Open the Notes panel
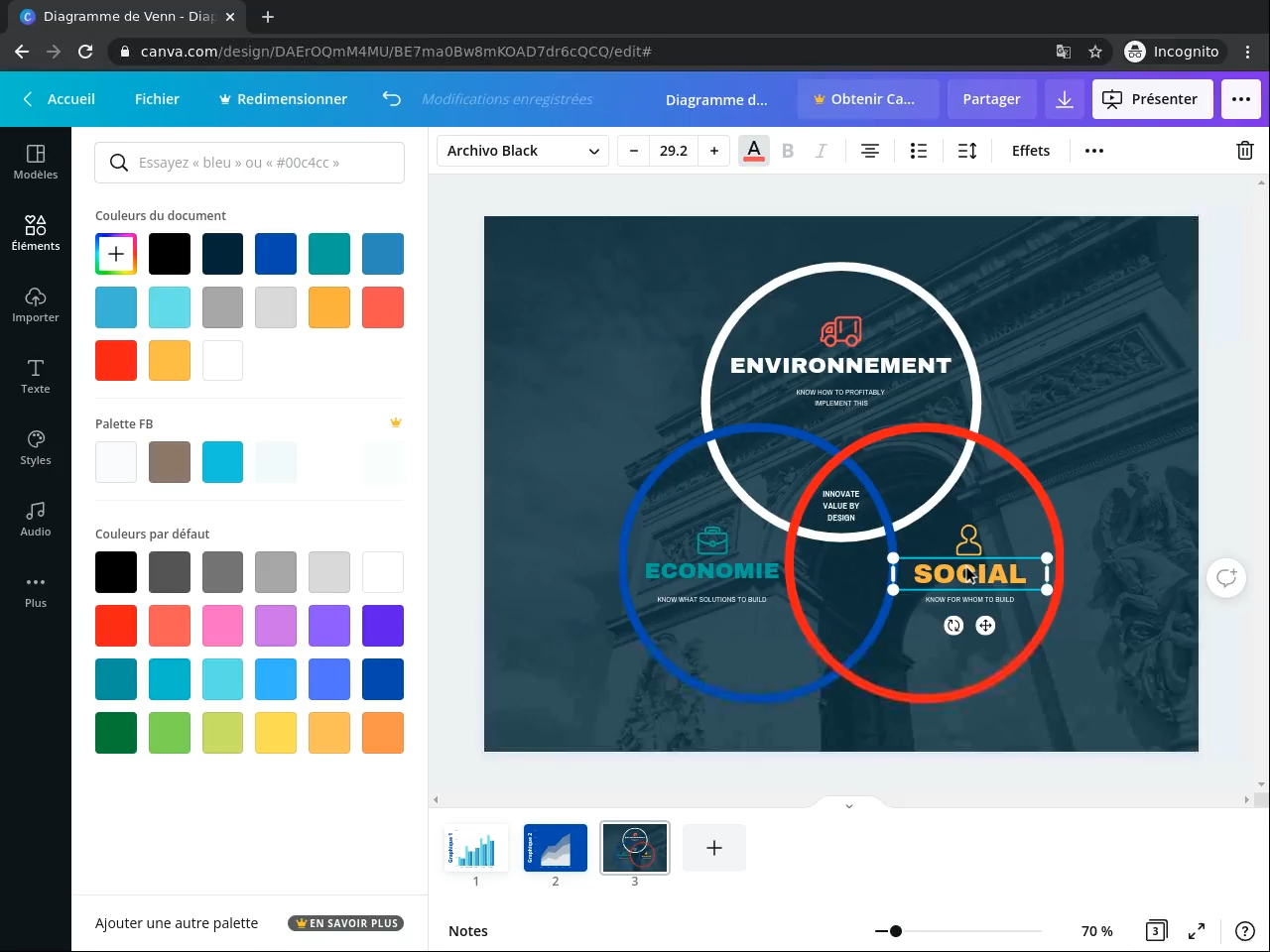 (x=468, y=931)
